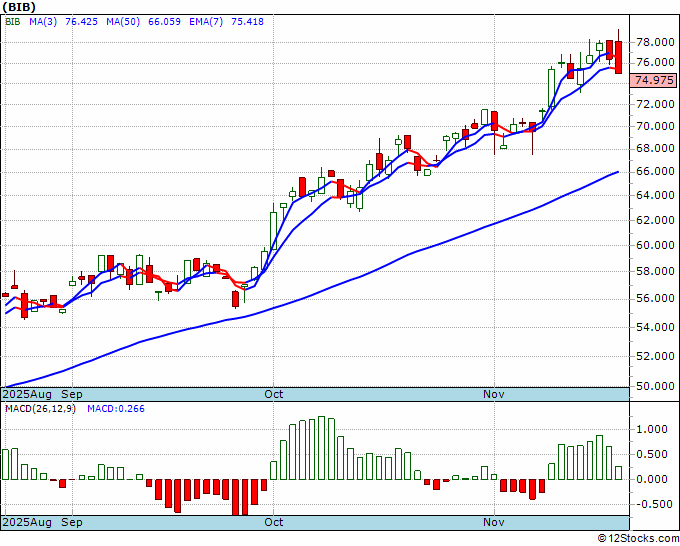Click the EMA(7) value 75.418
680x546 pixels.
247,21
